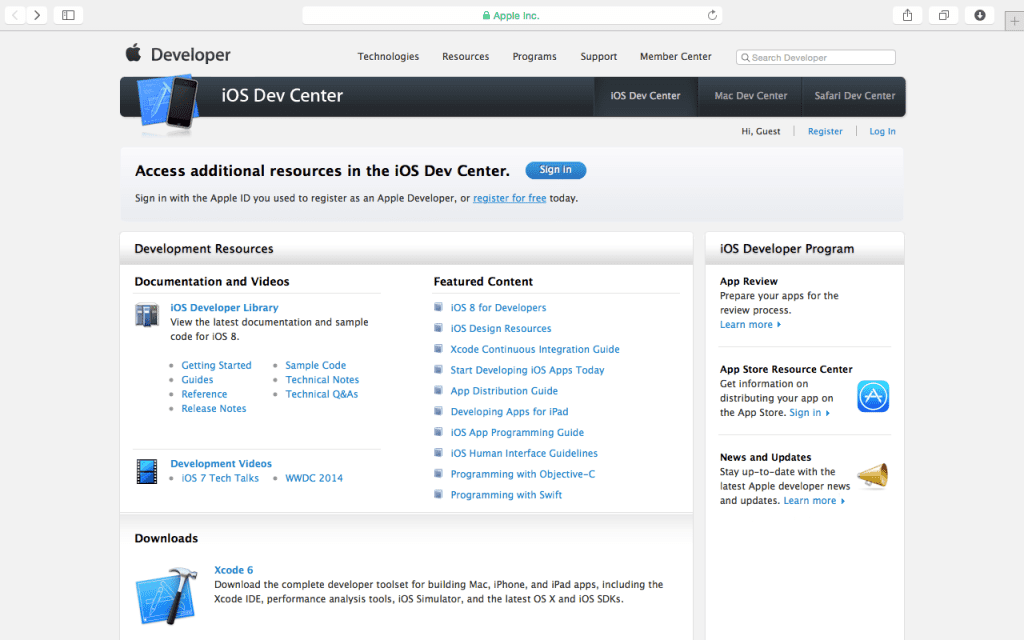Open the Member Center menu item
1024x640 pixels.
675,57
